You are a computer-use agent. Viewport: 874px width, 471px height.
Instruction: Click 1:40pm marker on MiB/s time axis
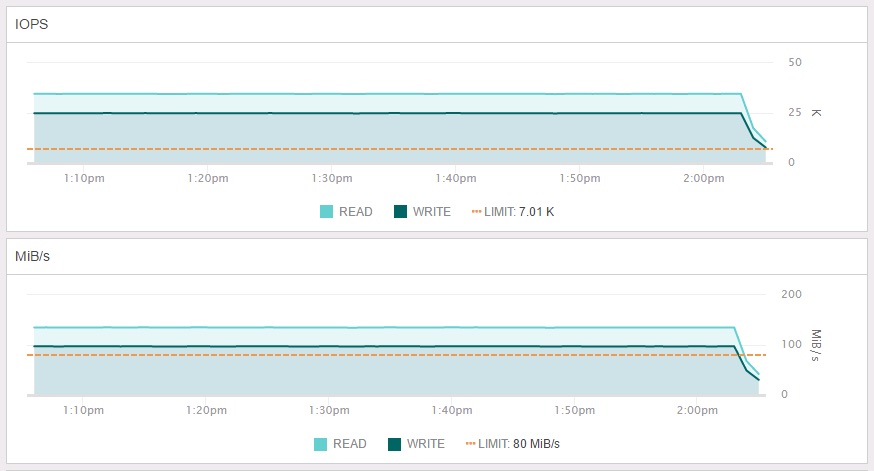coord(451,410)
